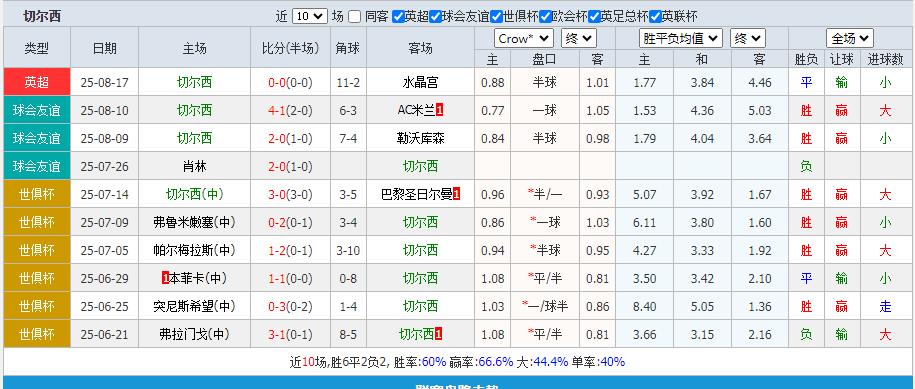Open the 胜平负均值 dropdown
Viewport: 915px width, 389px height.
681,38
